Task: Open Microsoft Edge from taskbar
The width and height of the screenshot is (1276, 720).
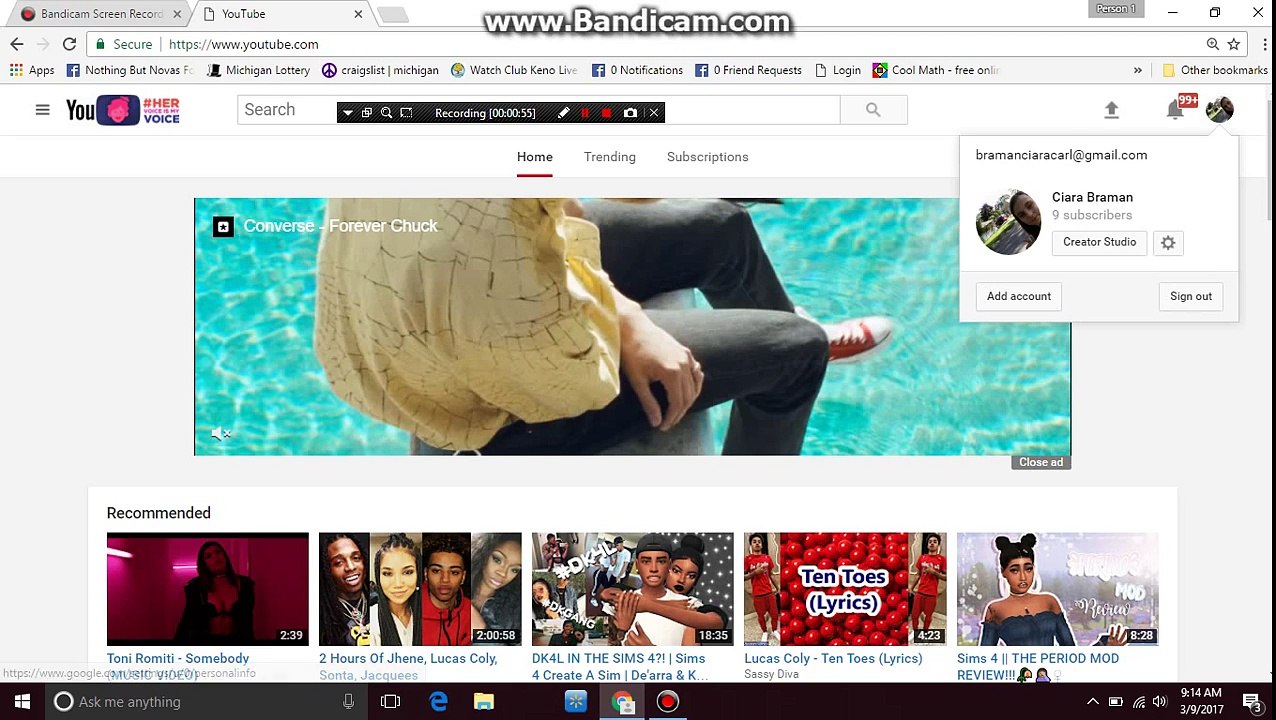Action: pos(438,702)
